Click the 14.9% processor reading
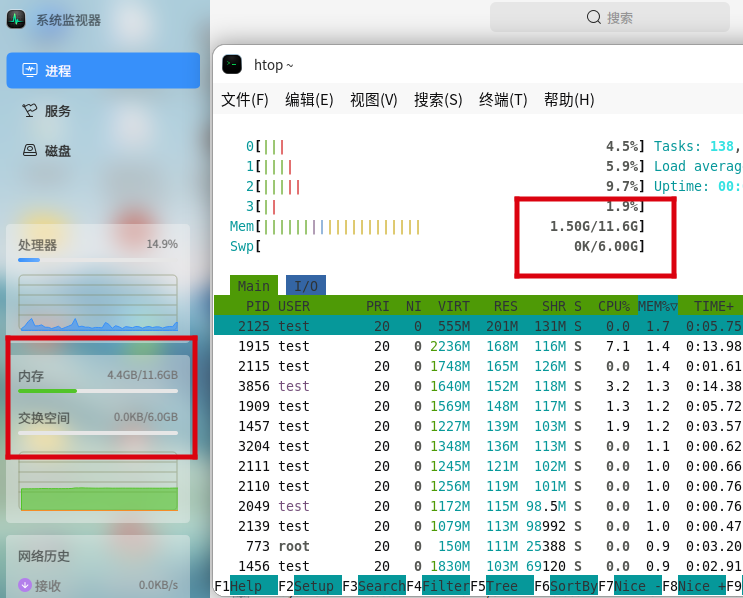 162,244
